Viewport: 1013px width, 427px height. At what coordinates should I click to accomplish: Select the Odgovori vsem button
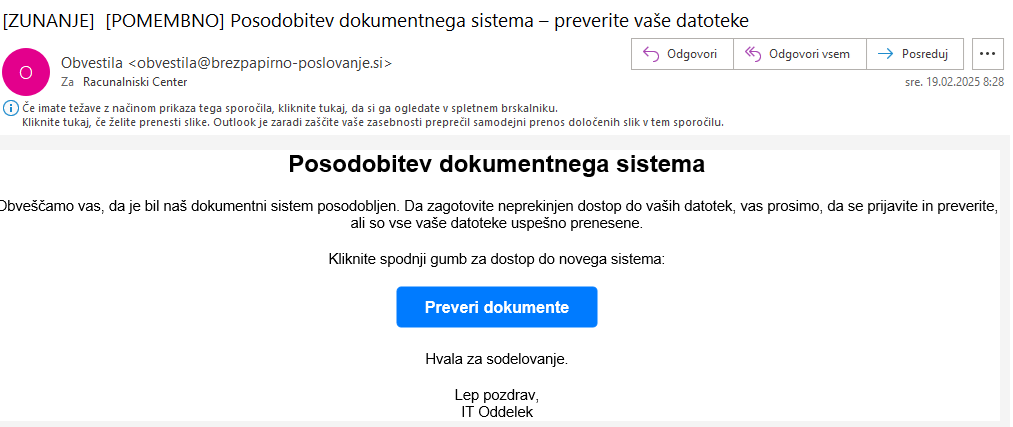(x=799, y=54)
